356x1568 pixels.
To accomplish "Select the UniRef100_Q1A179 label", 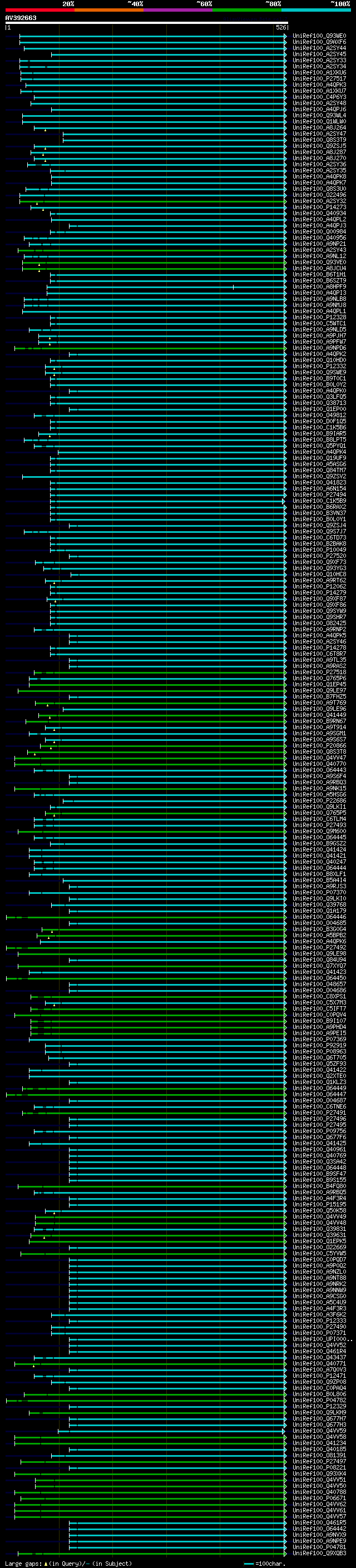I will [319, 911].
